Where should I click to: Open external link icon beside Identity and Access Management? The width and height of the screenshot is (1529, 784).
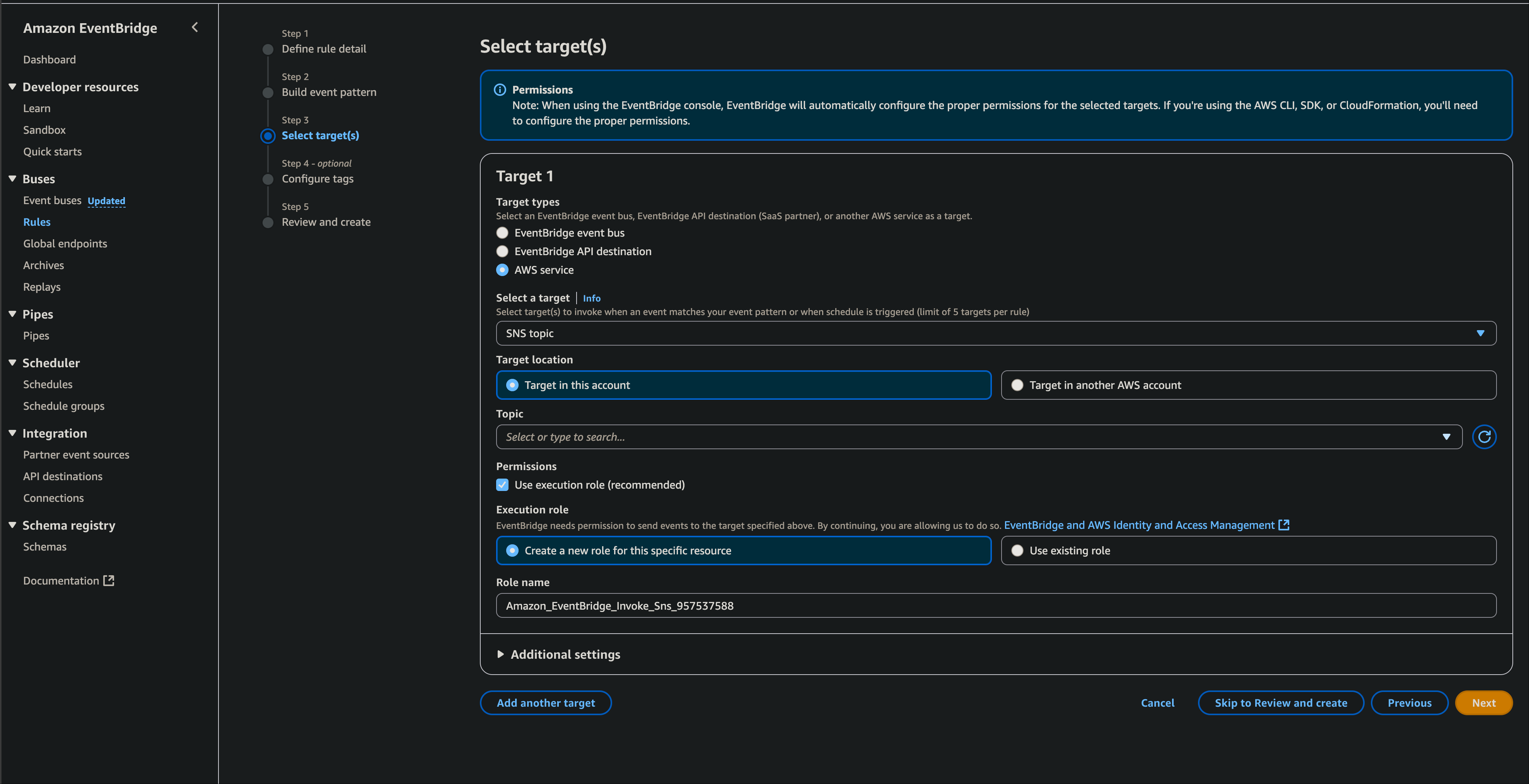click(x=1283, y=525)
